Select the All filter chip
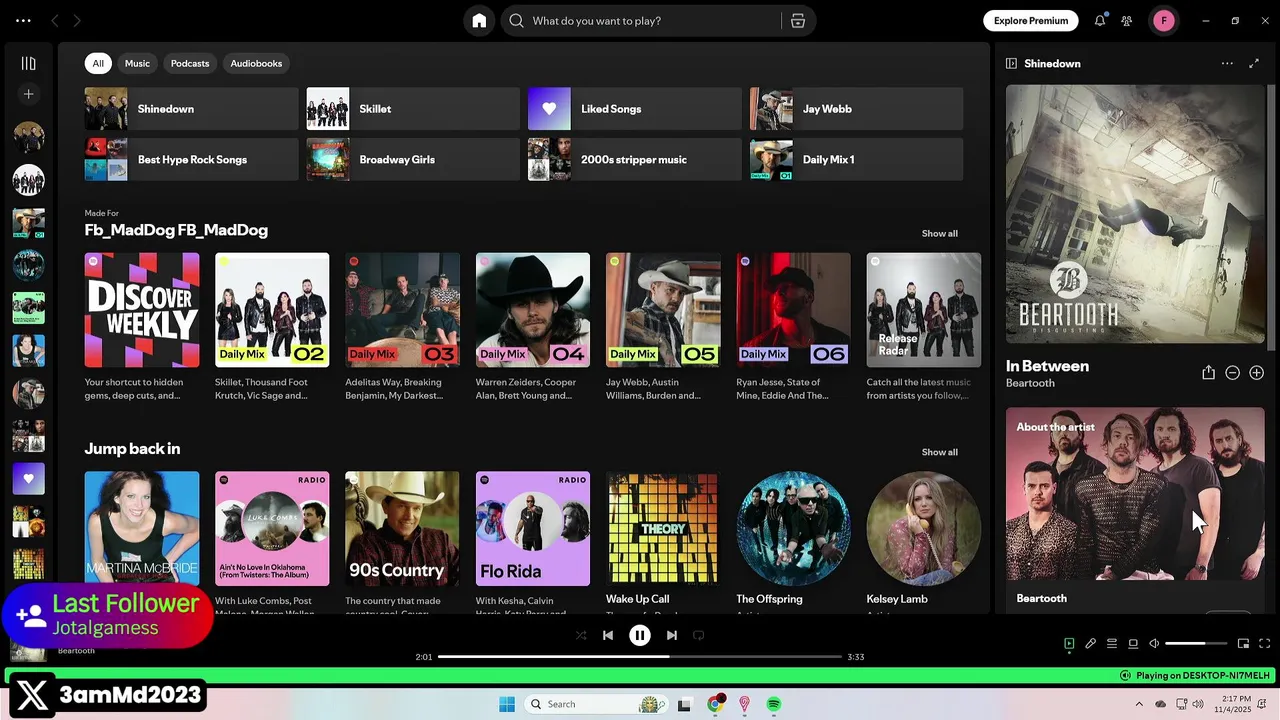The width and height of the screenshot is (1280, 720). click(x=98, y=63)
